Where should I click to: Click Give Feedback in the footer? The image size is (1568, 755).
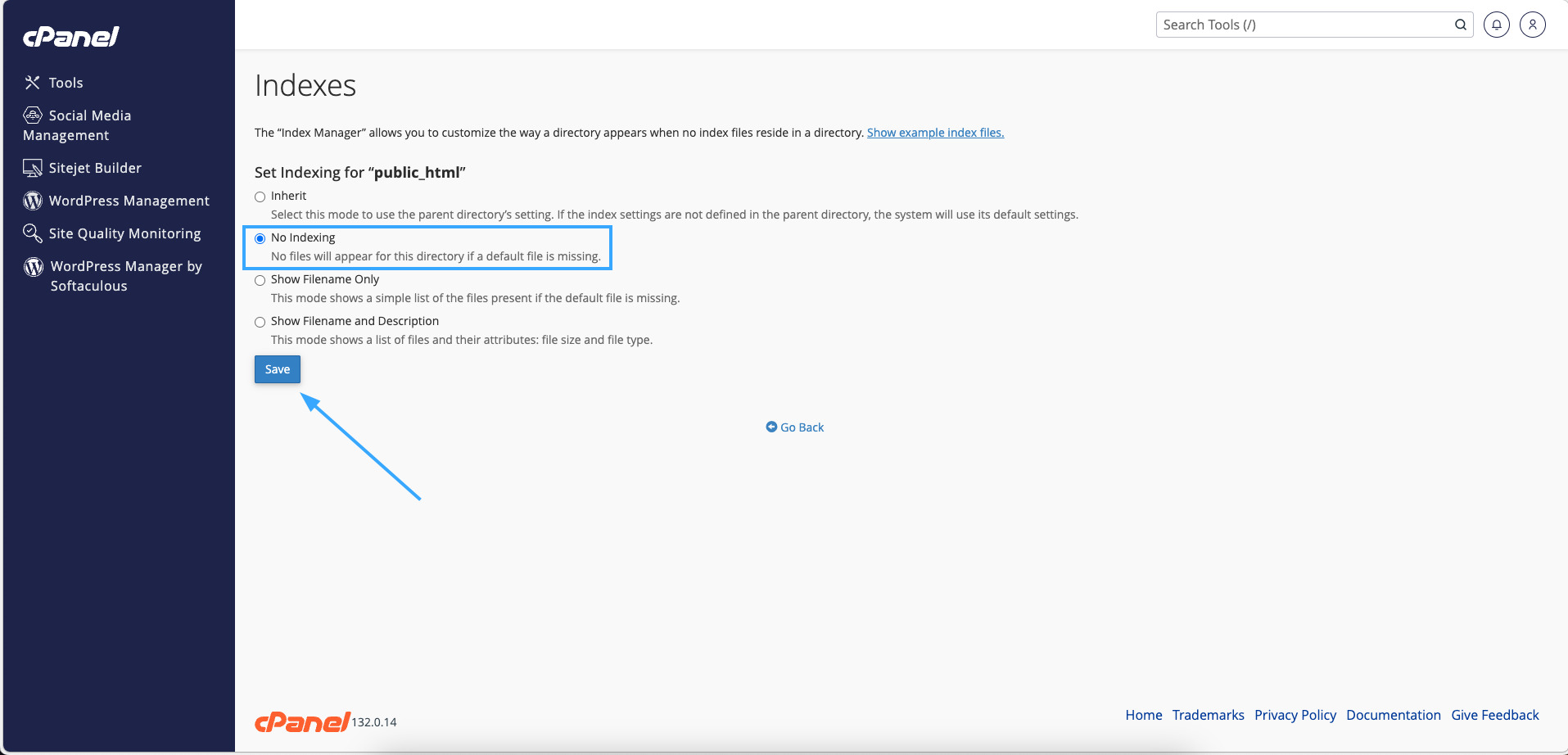tap(1494, 715)
